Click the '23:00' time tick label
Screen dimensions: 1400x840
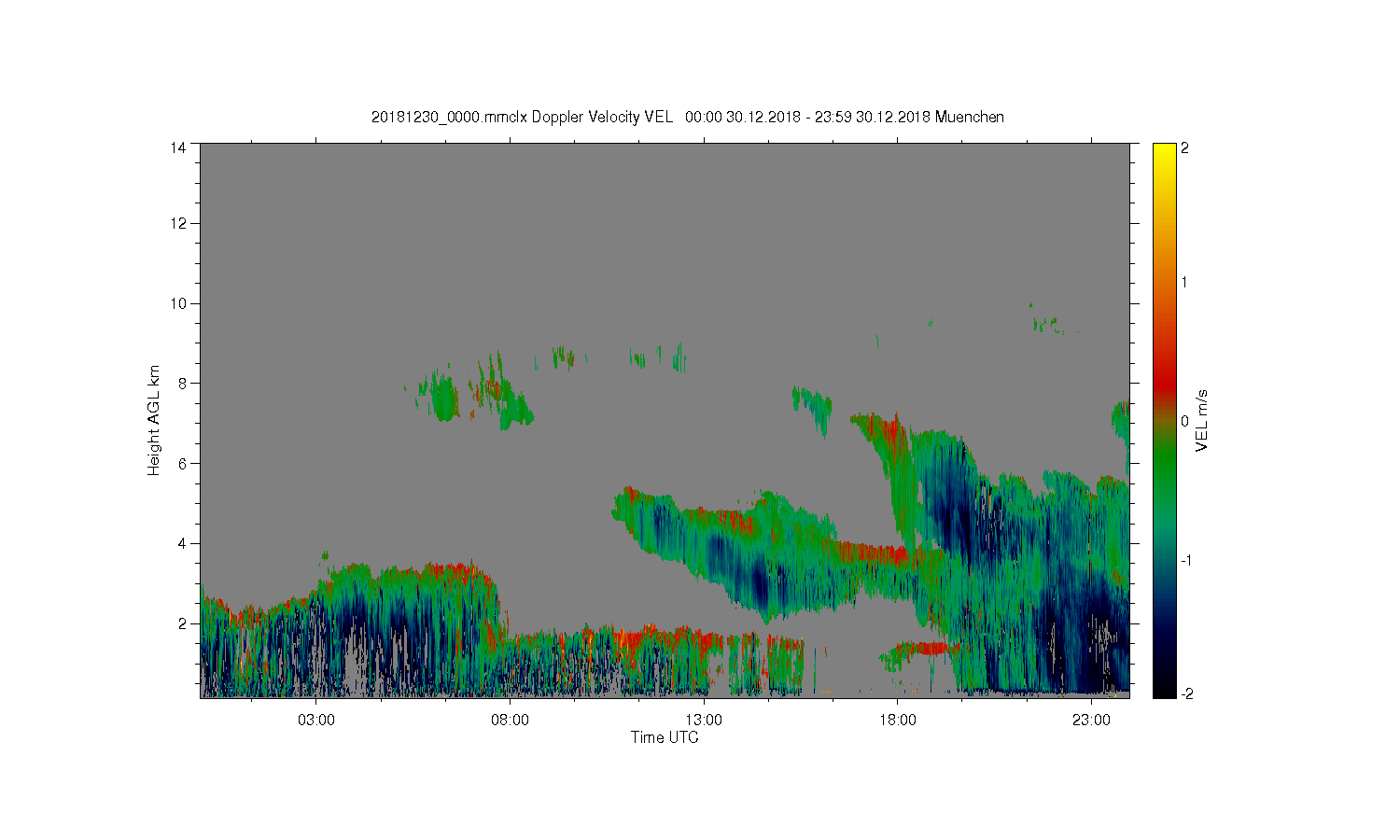pyautogui.click(x=1091, y=721)
